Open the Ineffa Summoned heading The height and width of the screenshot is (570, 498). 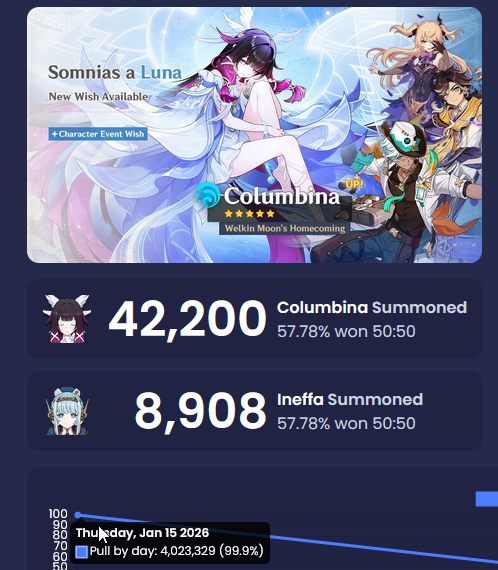point(350,400)
